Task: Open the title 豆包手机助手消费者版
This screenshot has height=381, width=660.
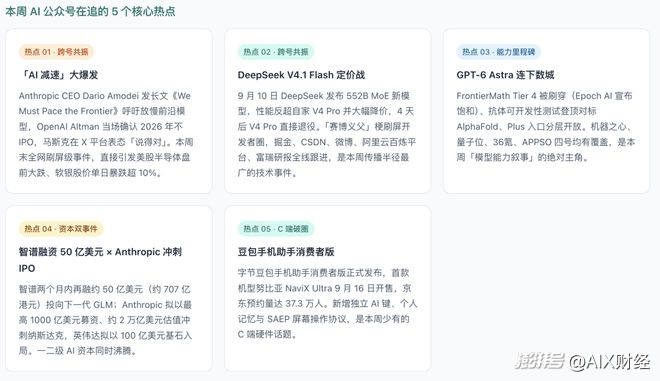Action: (x=286, y=252)
